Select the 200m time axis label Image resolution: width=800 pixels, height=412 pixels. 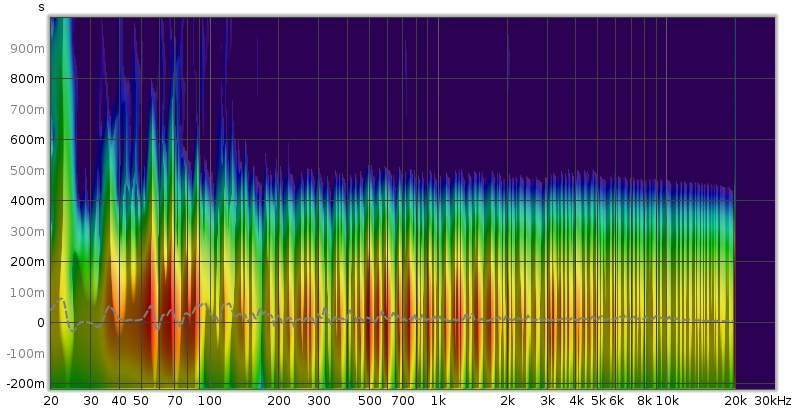[x=27, y=262]
